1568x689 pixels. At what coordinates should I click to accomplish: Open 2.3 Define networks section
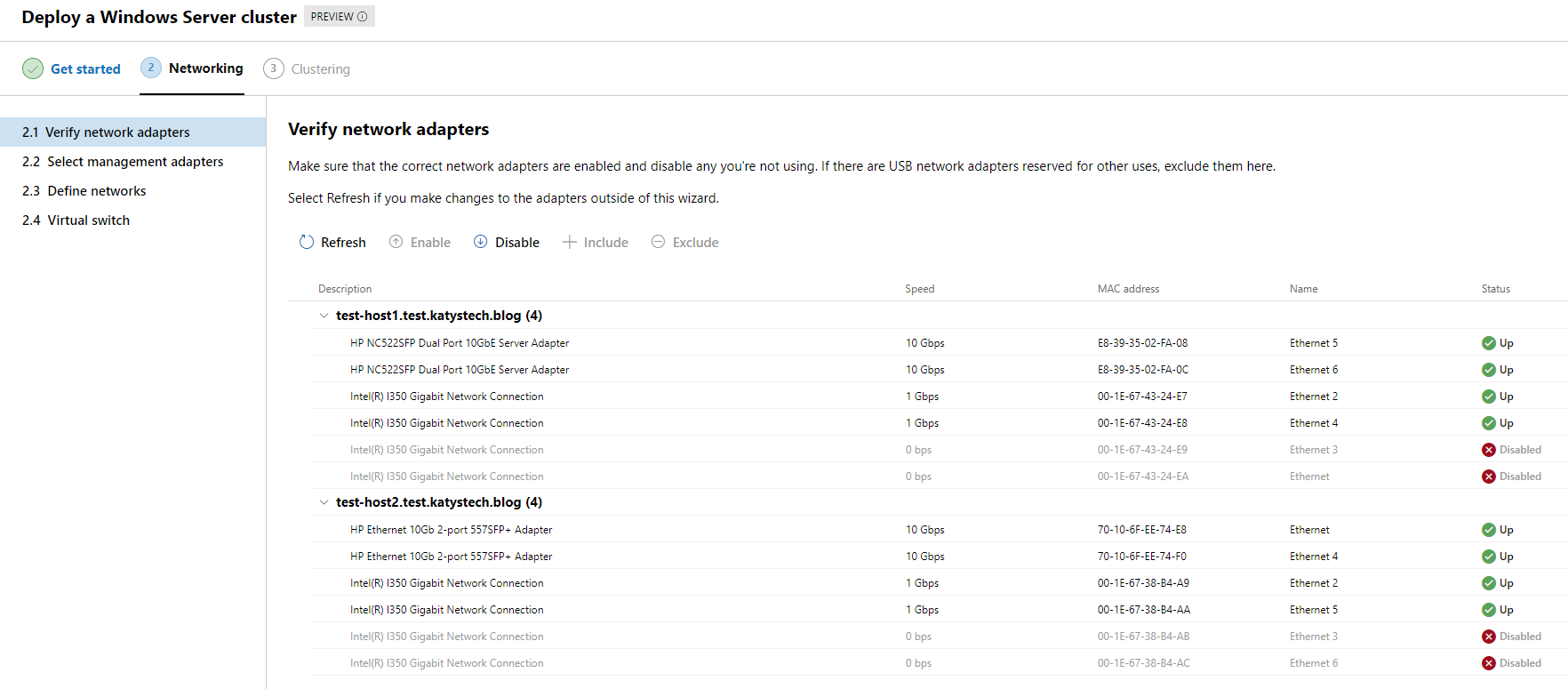(96, 191)
